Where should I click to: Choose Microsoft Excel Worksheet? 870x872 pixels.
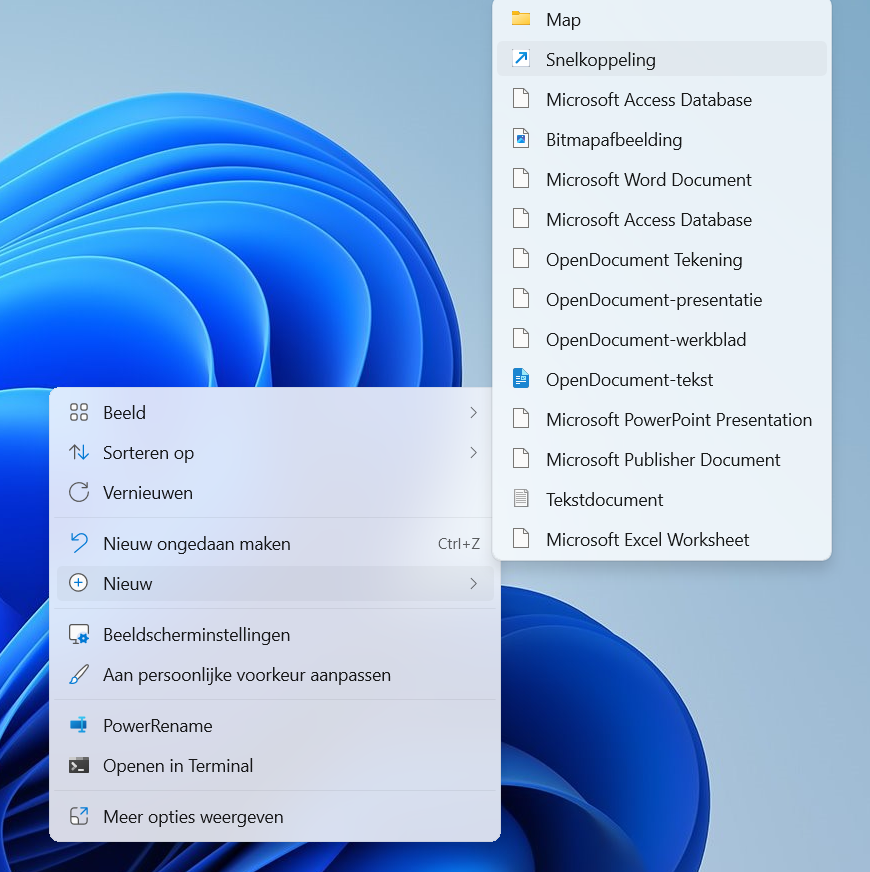coord(647,540)
